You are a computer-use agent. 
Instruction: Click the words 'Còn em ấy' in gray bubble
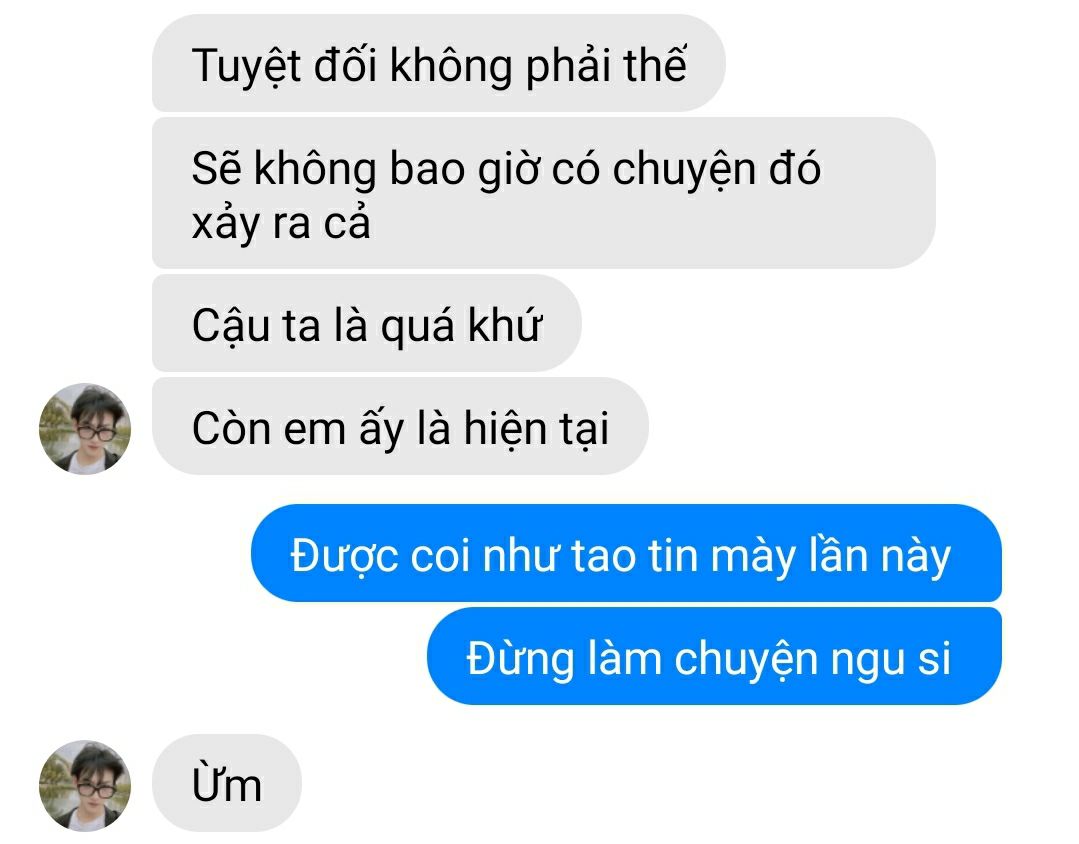(x=297, y=428)
